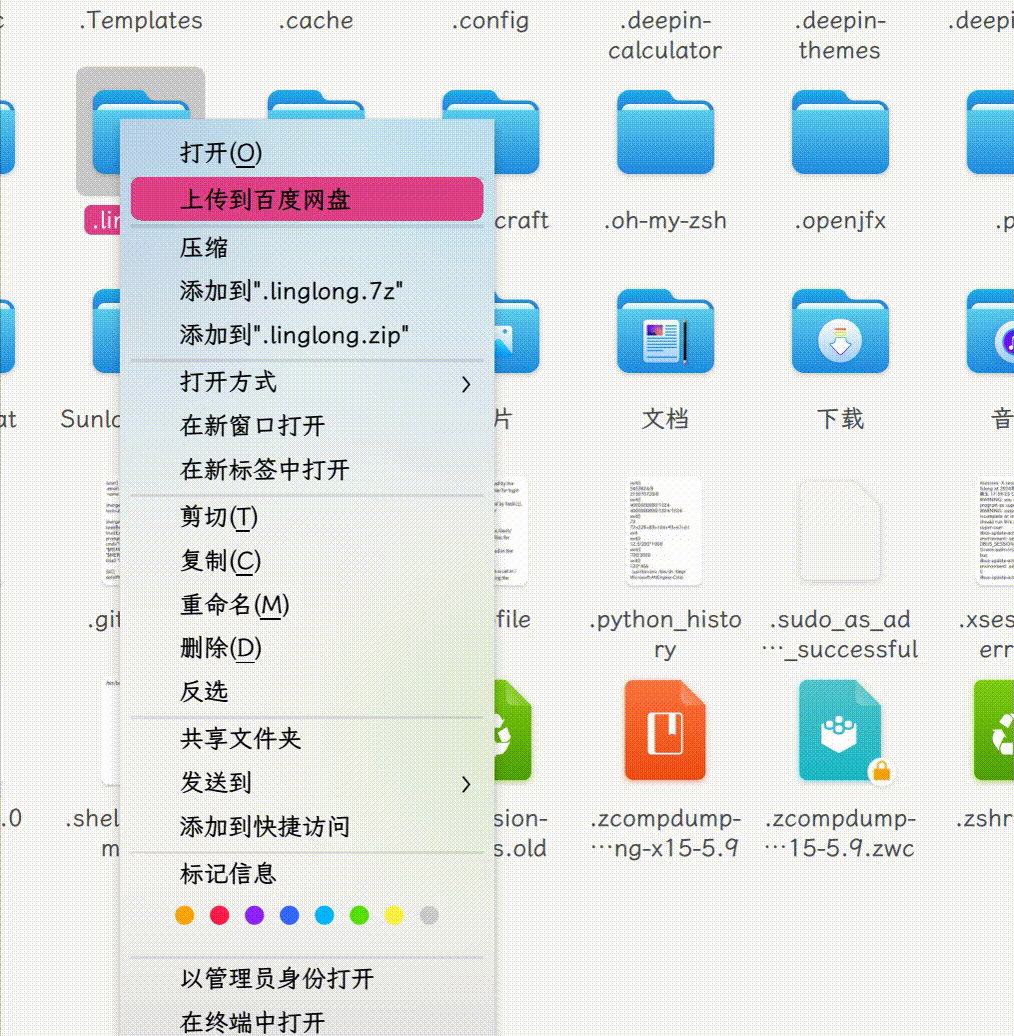Choose 剪切(T) menu item
The image size is (1014, 1036).
coord(307,517)
